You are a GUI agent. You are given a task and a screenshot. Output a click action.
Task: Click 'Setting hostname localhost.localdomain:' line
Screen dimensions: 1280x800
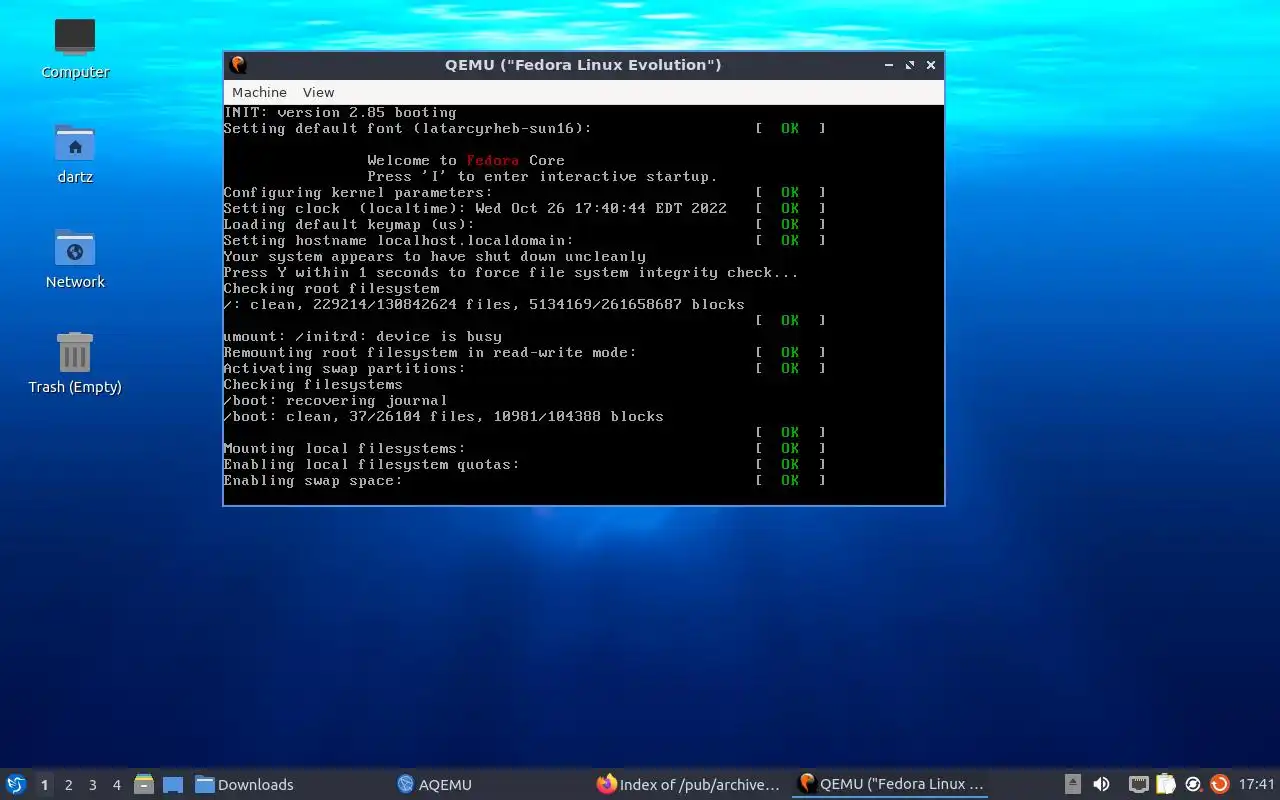[x=398, y=240]
